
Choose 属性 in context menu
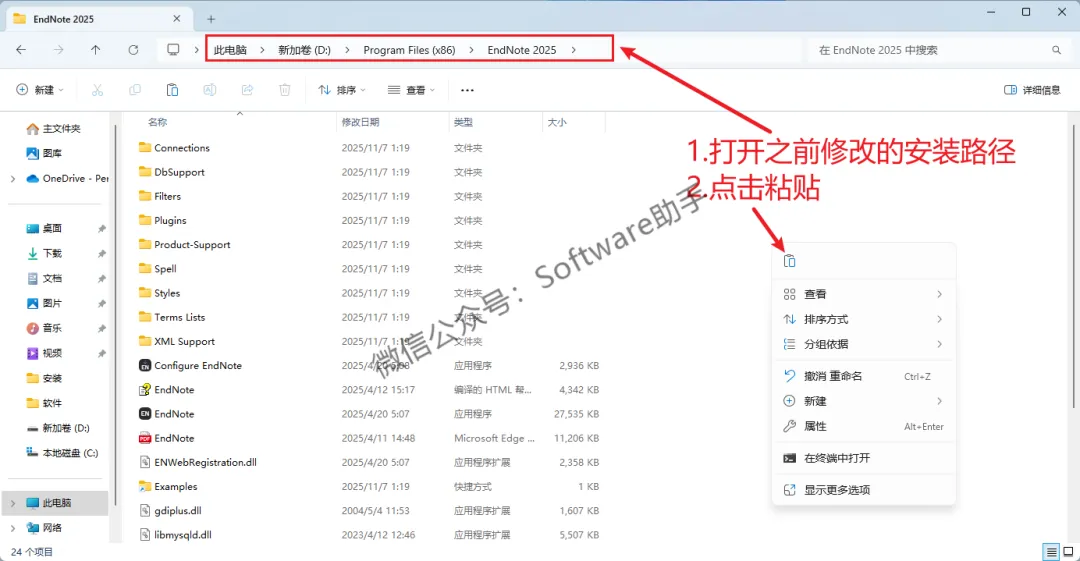(864, 426)
